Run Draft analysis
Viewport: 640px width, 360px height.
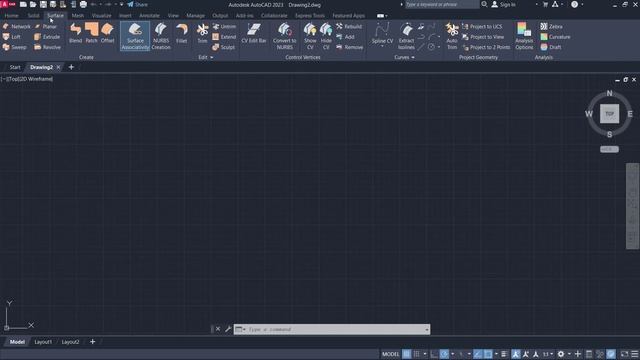(x=551, y=47)
